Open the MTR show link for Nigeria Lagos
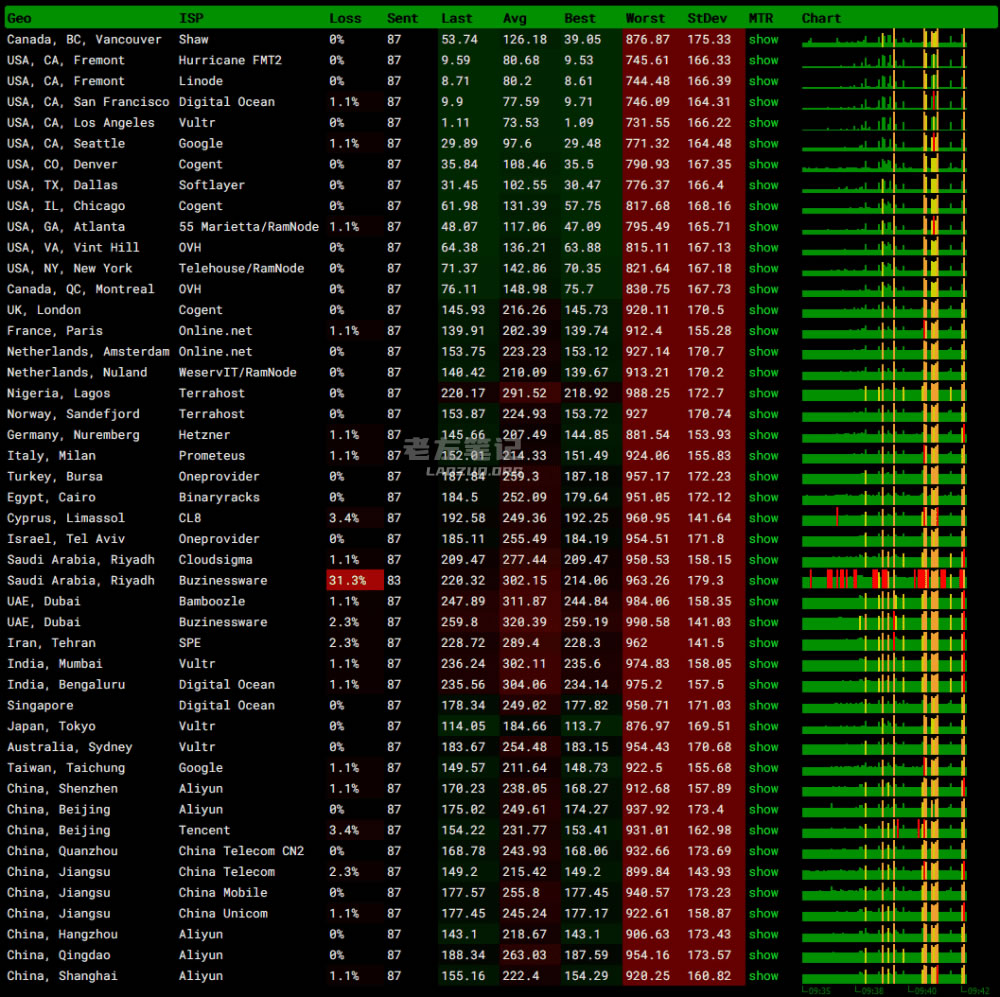Viewport: 1000px width, 997px height. 763,393
